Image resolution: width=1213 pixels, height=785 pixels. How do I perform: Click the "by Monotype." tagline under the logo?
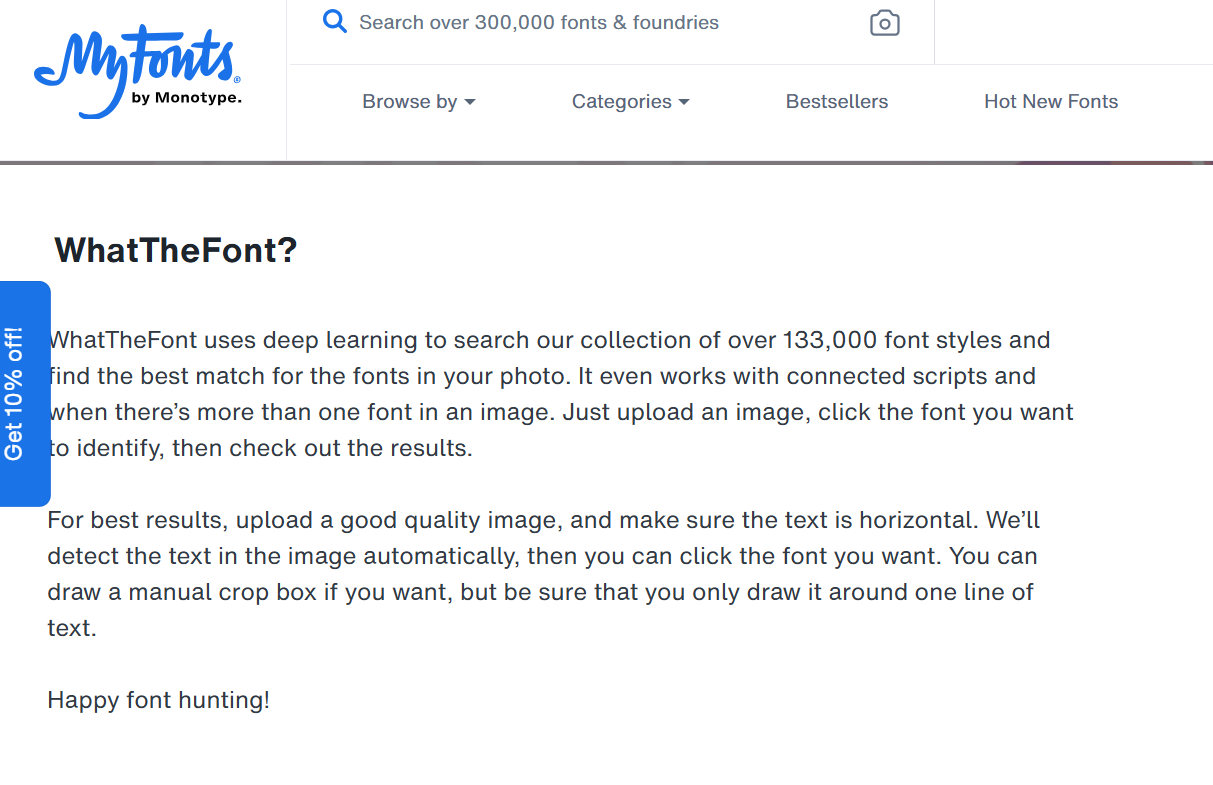click(186, 98)
